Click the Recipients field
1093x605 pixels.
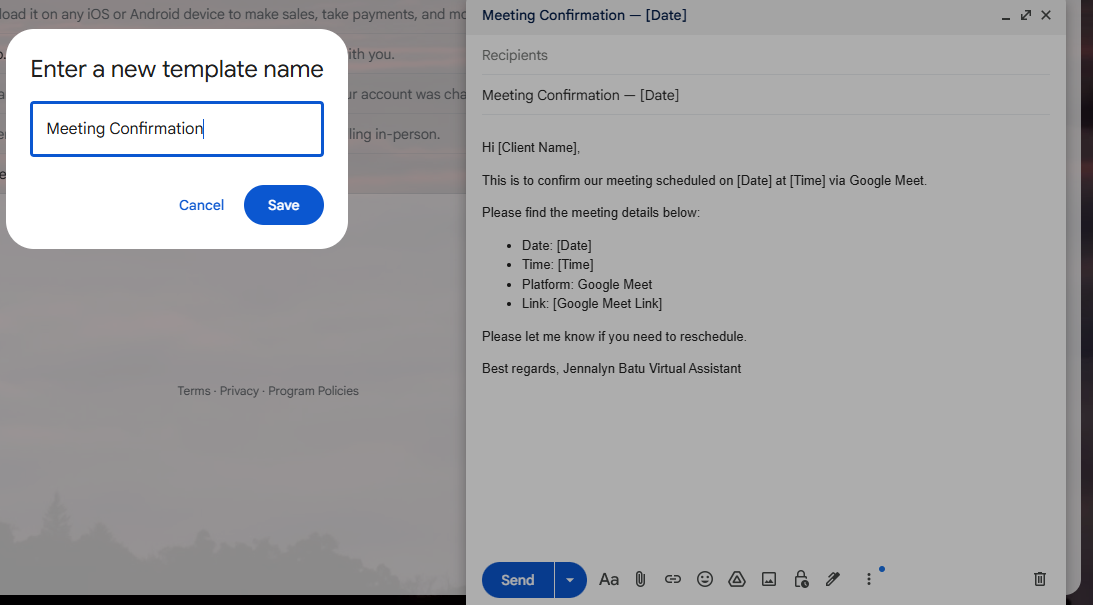[x=765, y=55]
